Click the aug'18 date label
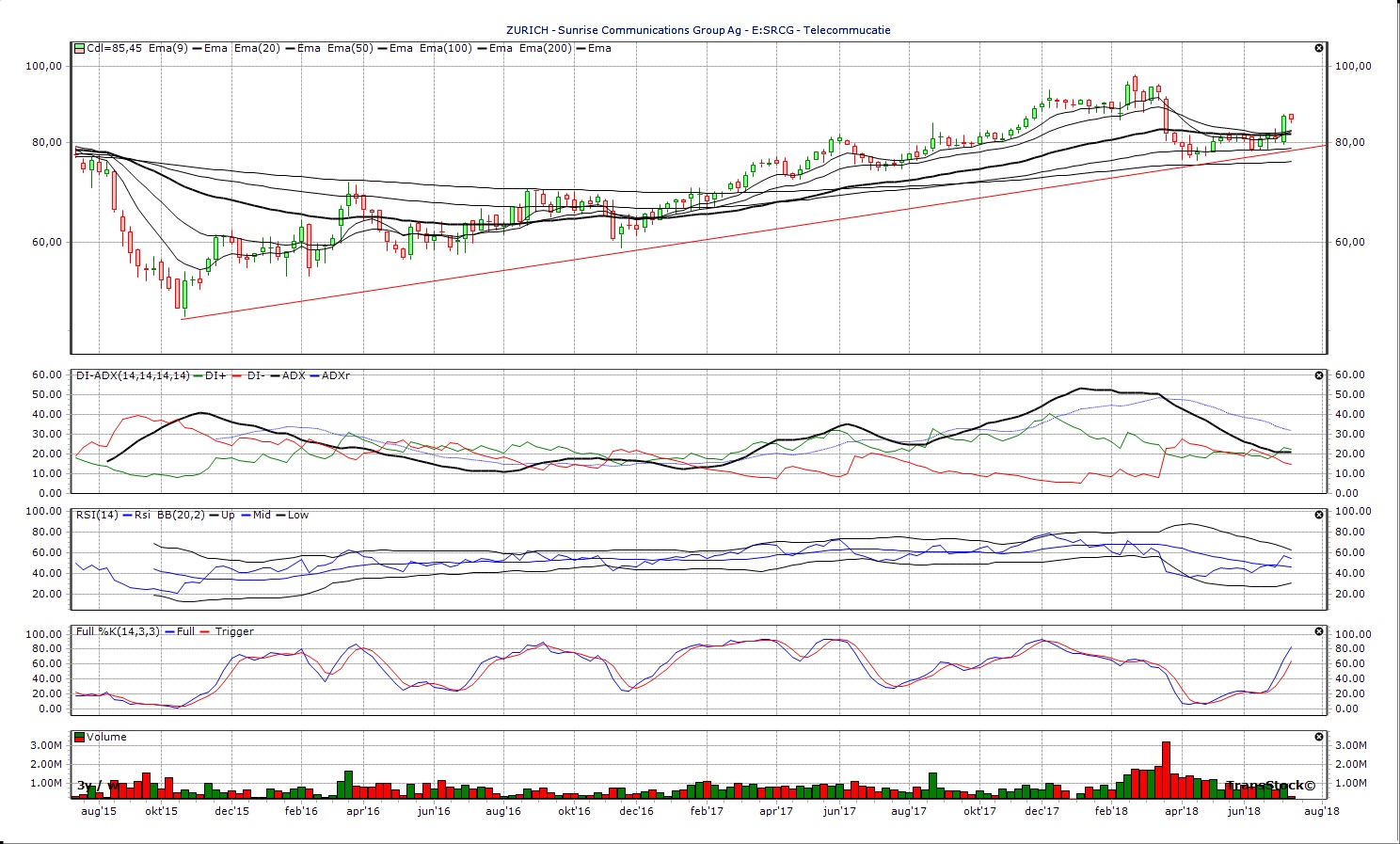This screenshot has width=1400, height=844. [1322, 811]
